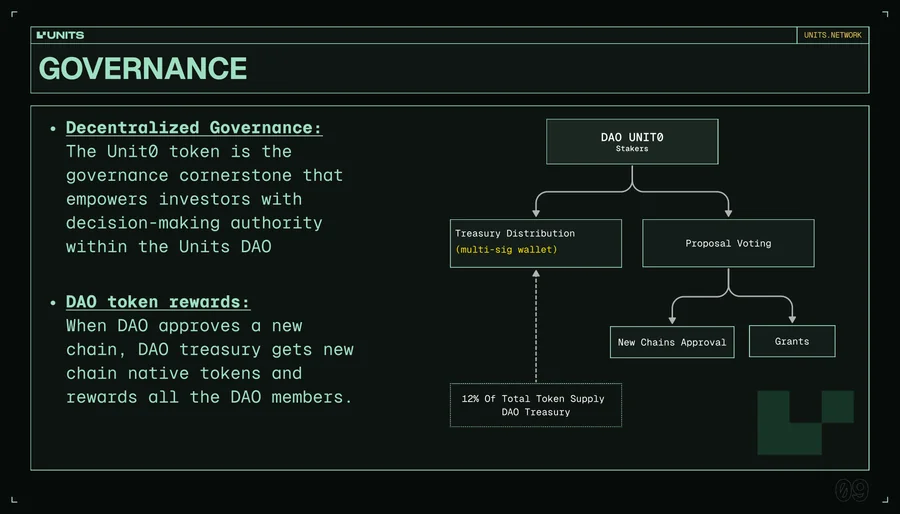Click the slide number 09
900x514 pixels.
(851, 490)
